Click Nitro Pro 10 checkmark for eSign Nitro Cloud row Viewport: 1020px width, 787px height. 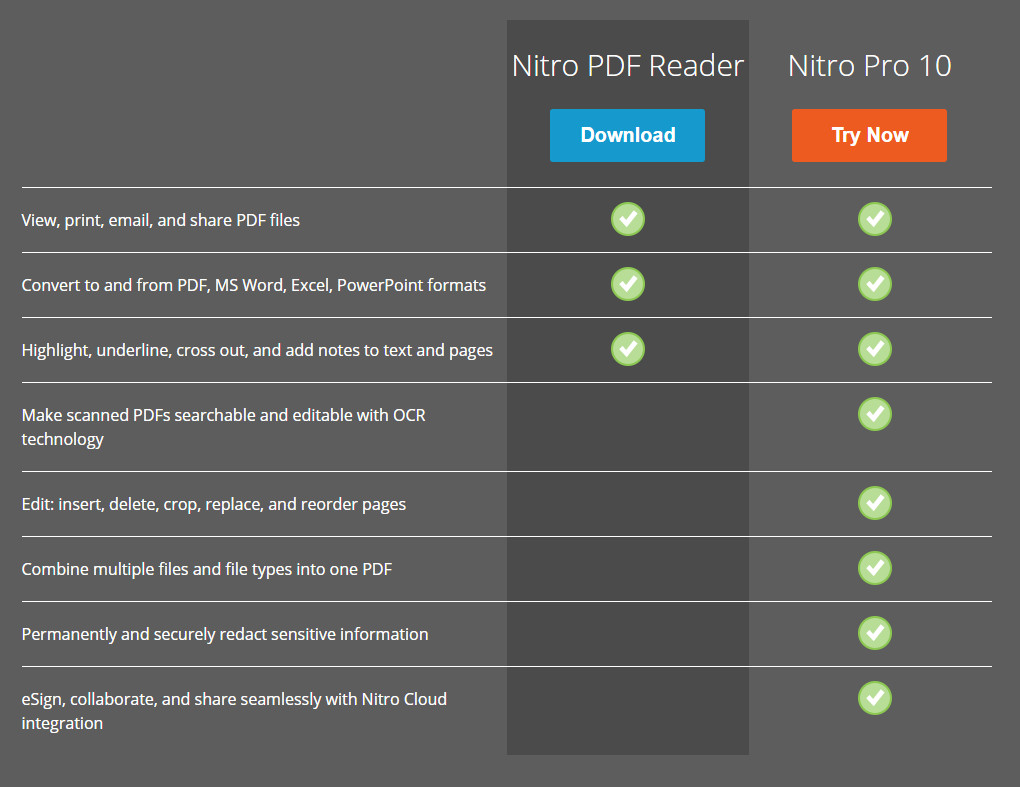(875, 699)
